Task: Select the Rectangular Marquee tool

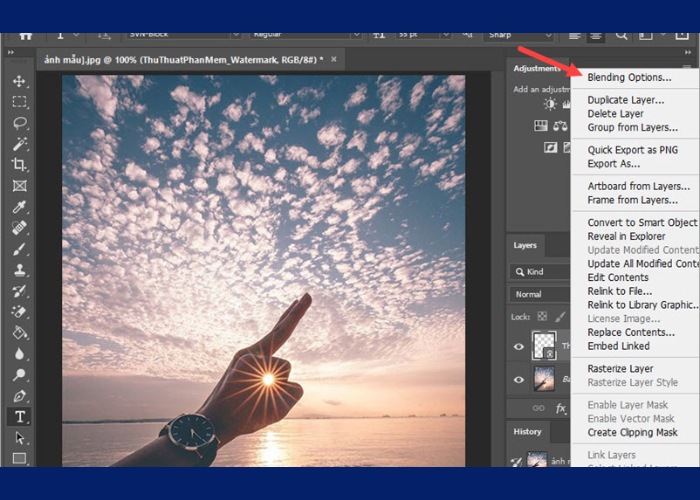Action: 19,102
